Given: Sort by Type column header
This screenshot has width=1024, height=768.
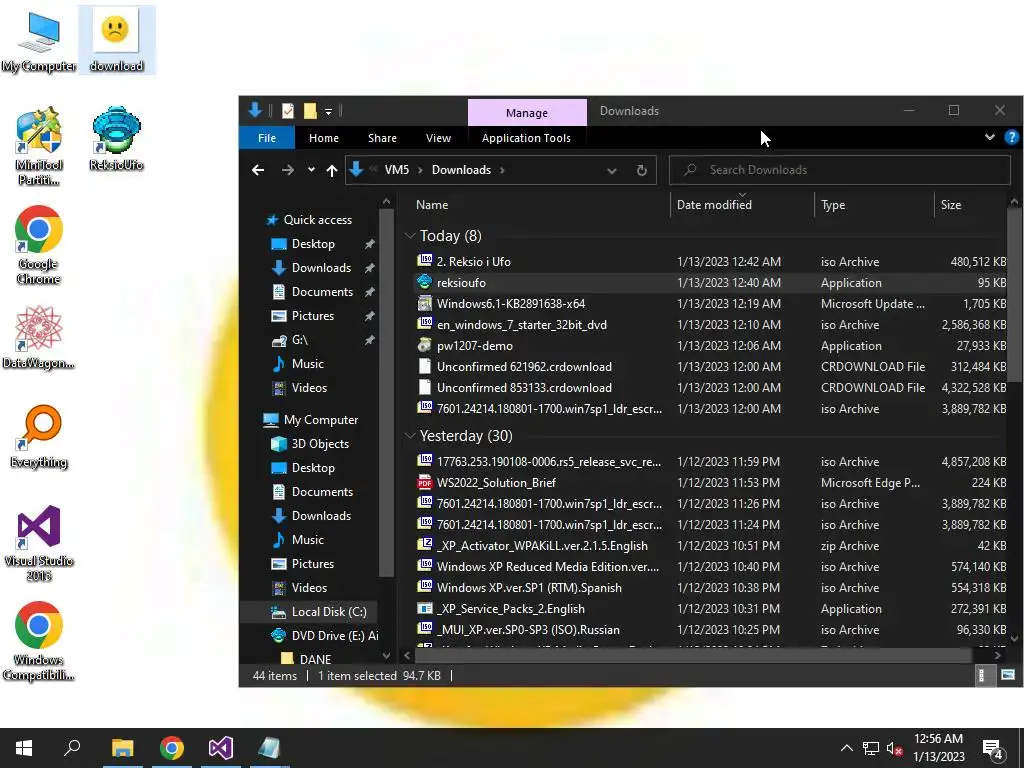Looking at the screenshot, I should (x=833, y=204).
